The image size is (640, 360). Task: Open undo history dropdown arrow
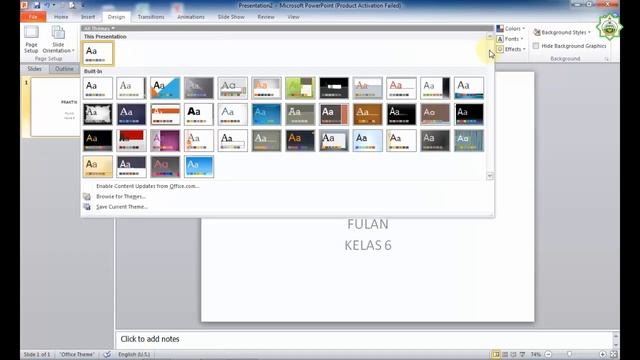53,5
